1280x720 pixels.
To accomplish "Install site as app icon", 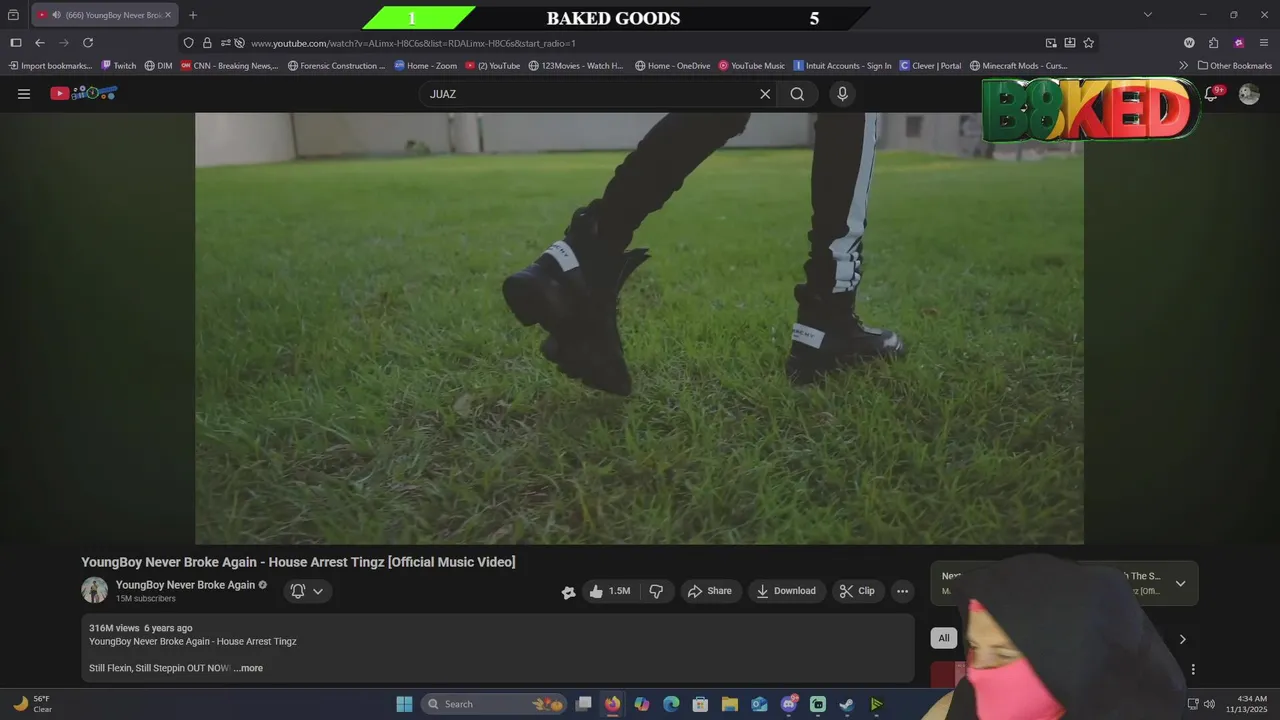I will pos(1070,43).
